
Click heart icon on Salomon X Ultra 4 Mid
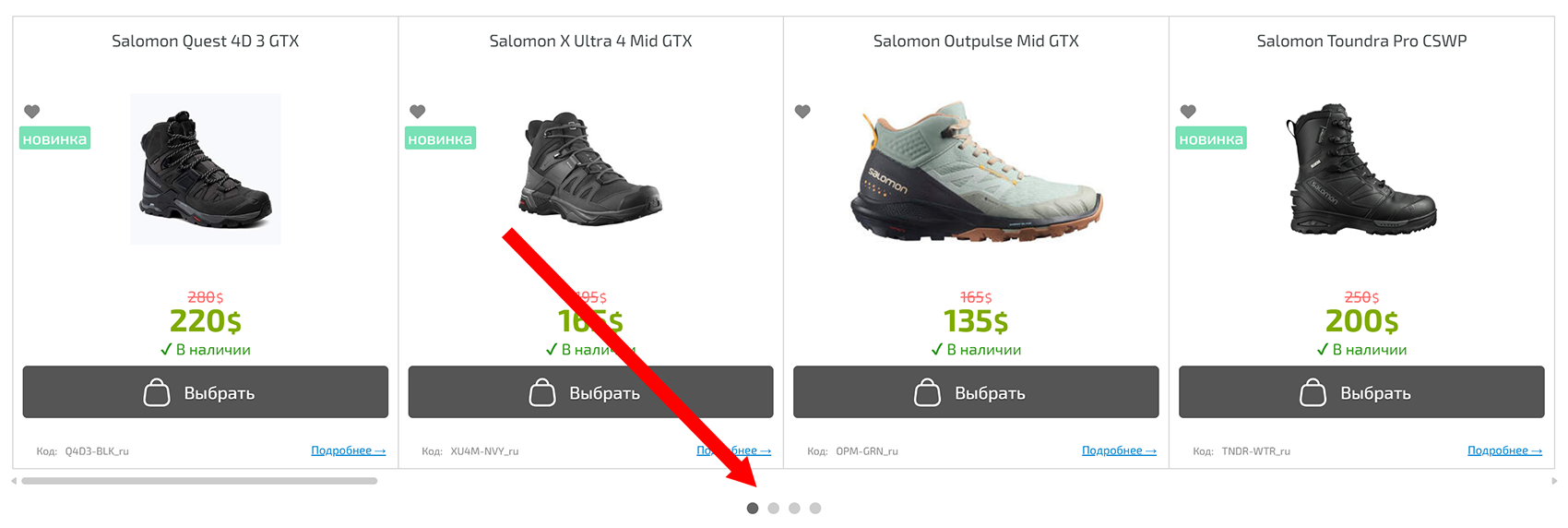418,112
